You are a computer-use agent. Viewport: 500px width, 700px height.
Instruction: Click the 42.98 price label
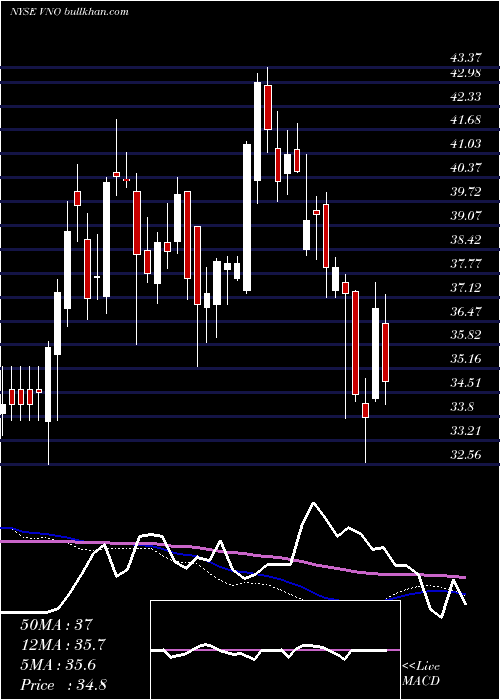(x=466, y=73)
